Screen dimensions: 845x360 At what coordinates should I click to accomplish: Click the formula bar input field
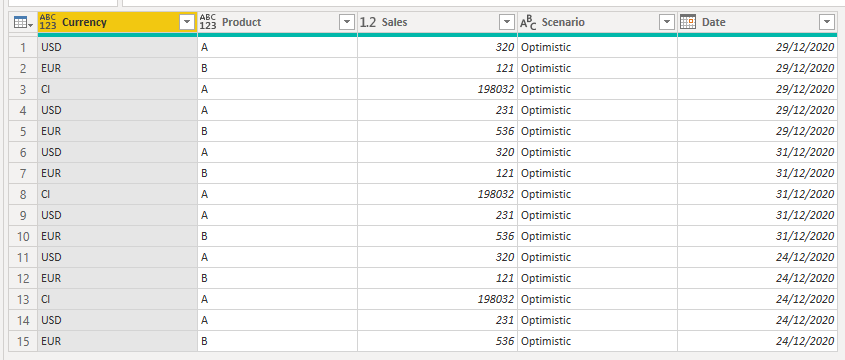483,3
